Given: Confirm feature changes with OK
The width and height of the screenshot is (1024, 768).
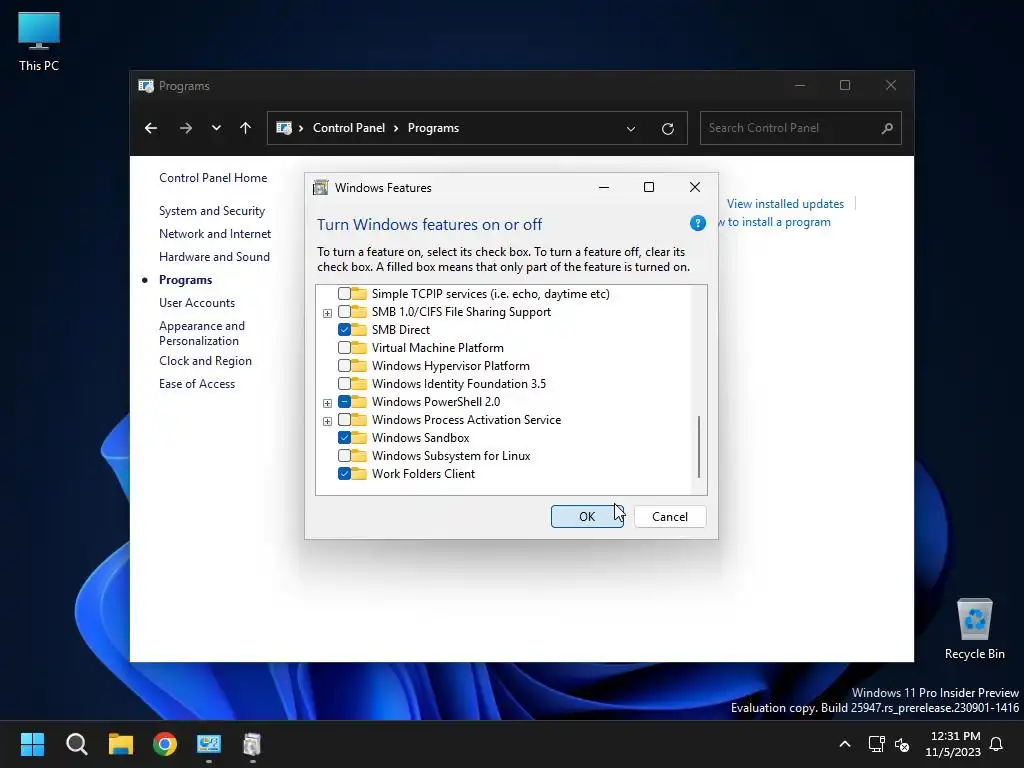Looking at the screenshot, I should coord(587,517).
